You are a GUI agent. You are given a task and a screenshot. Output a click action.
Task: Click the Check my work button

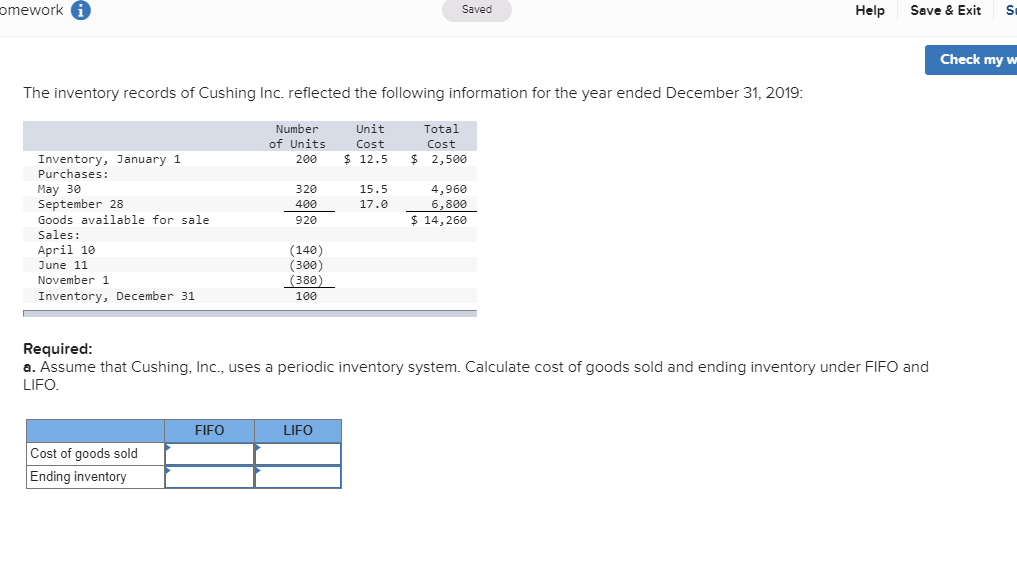click(x=971, y=60)
